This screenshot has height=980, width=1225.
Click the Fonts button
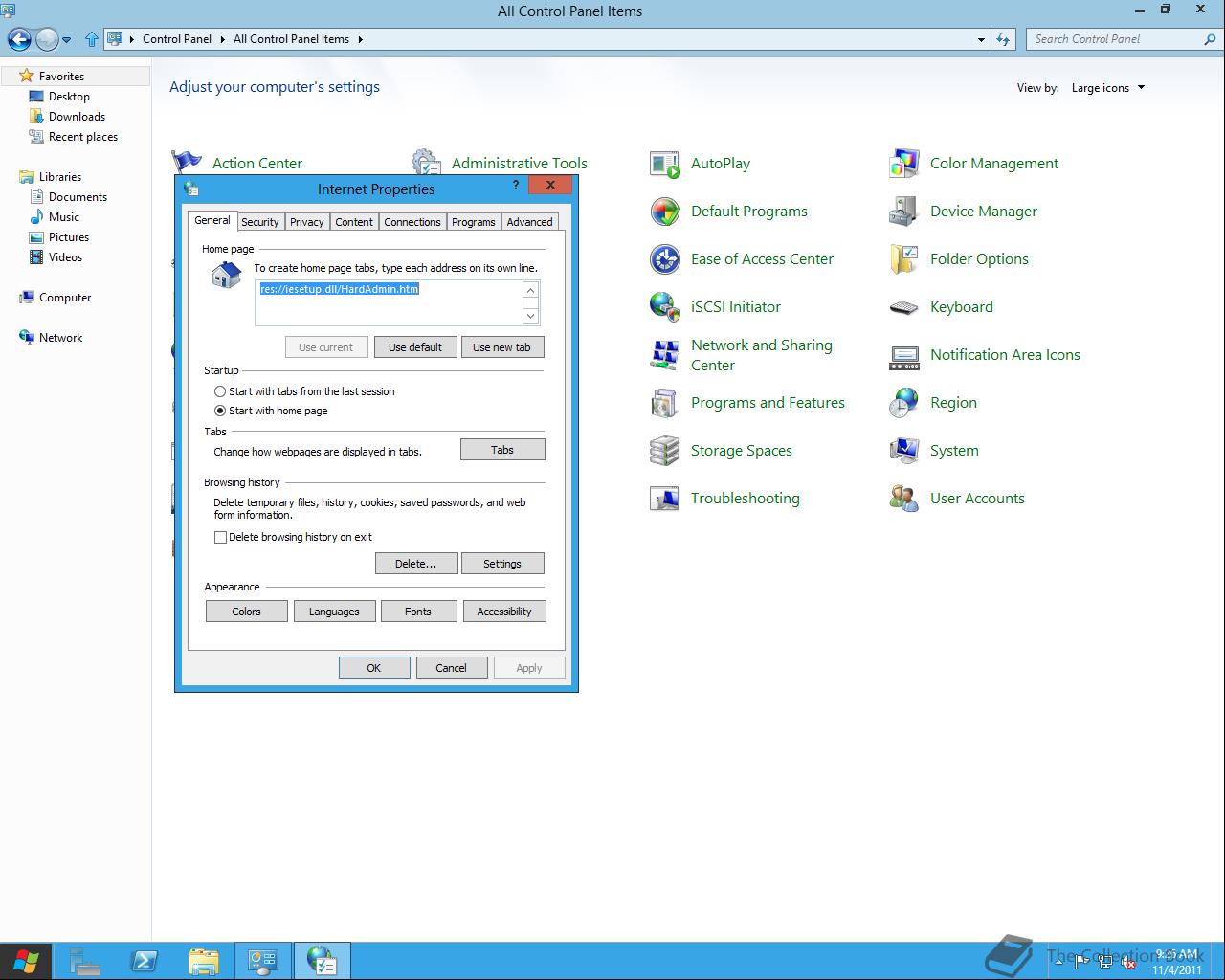418,612
